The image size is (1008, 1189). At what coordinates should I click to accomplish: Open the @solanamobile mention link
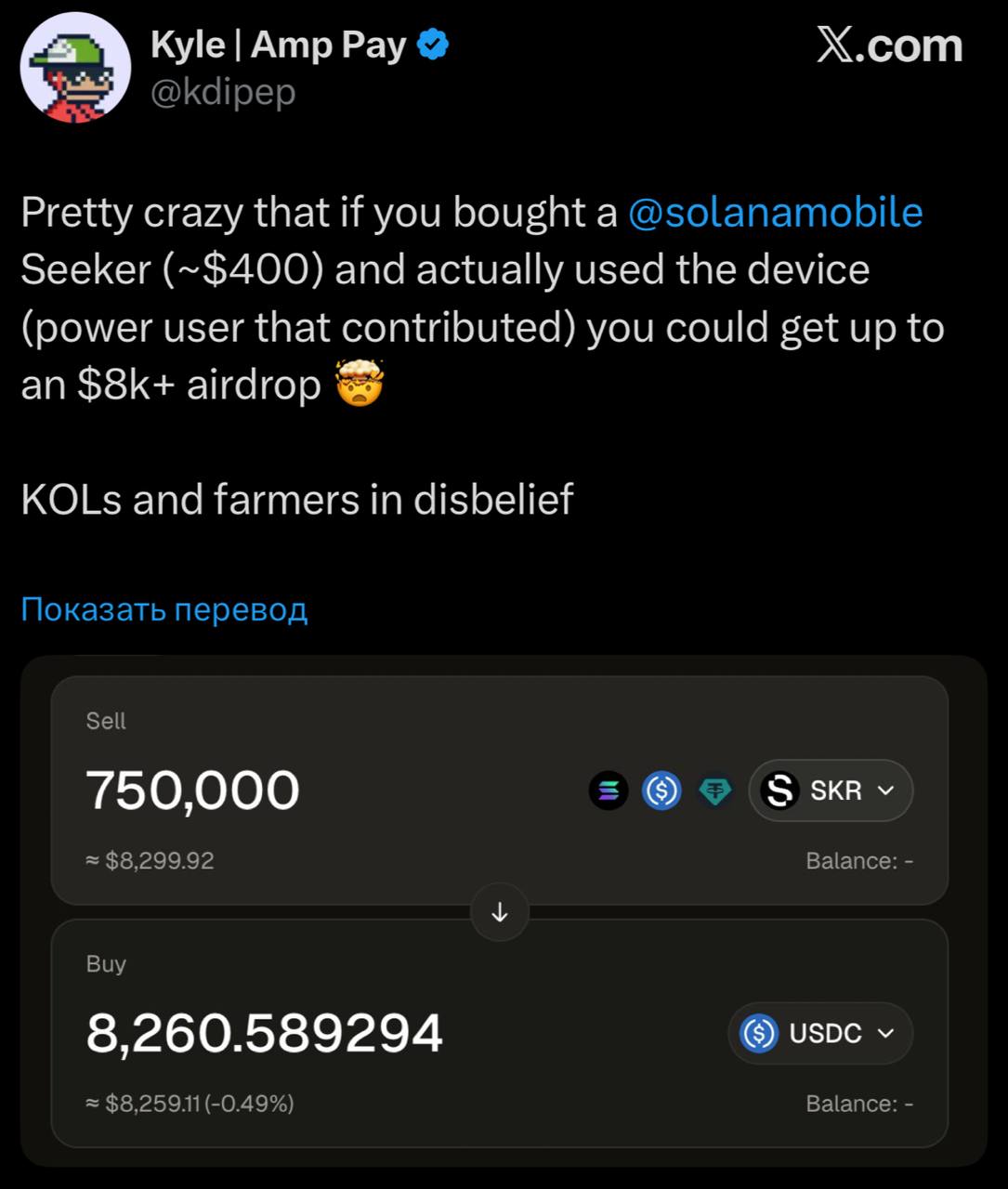pos(775,213)
